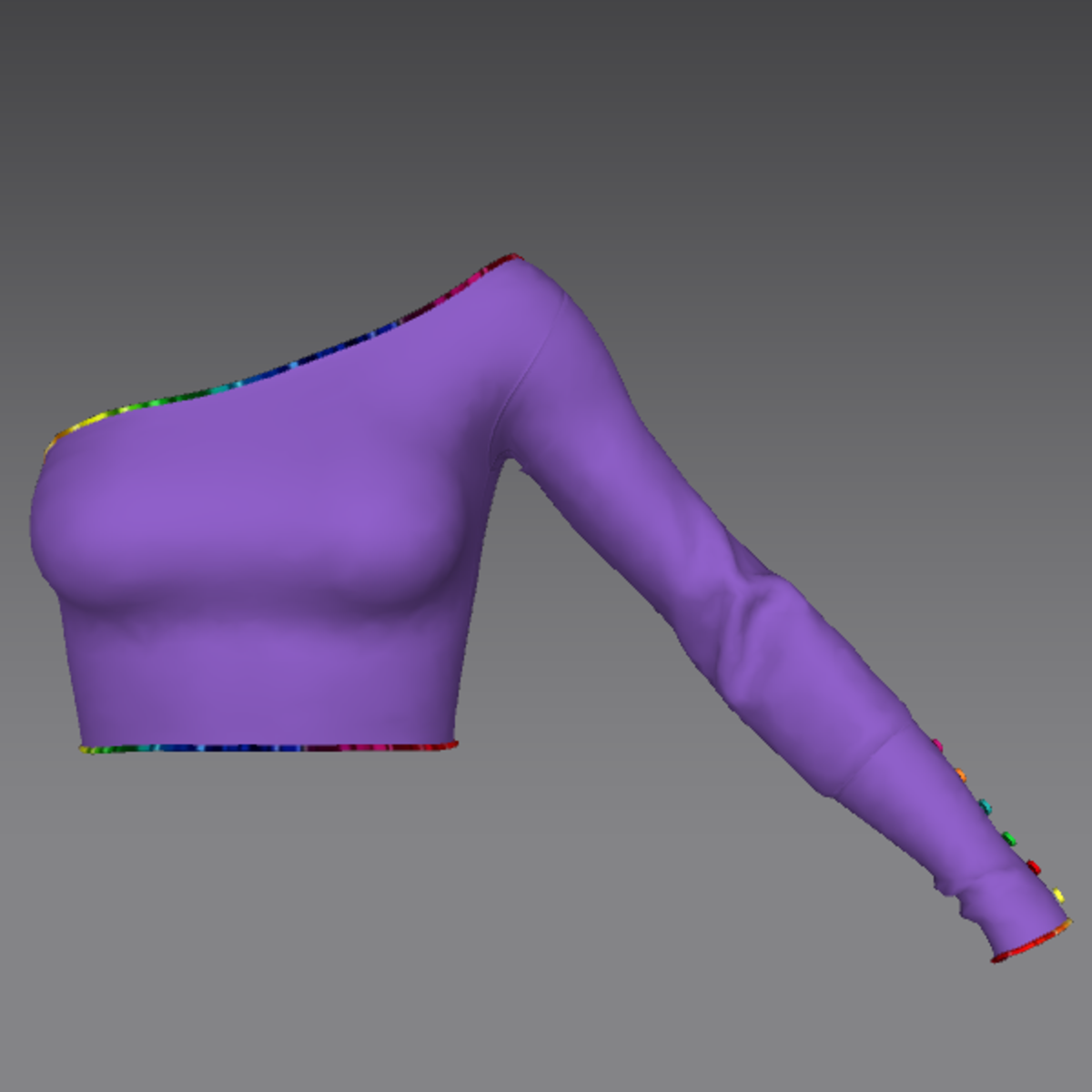Pick the green button on the sleeve cuff

(1008, 836)
